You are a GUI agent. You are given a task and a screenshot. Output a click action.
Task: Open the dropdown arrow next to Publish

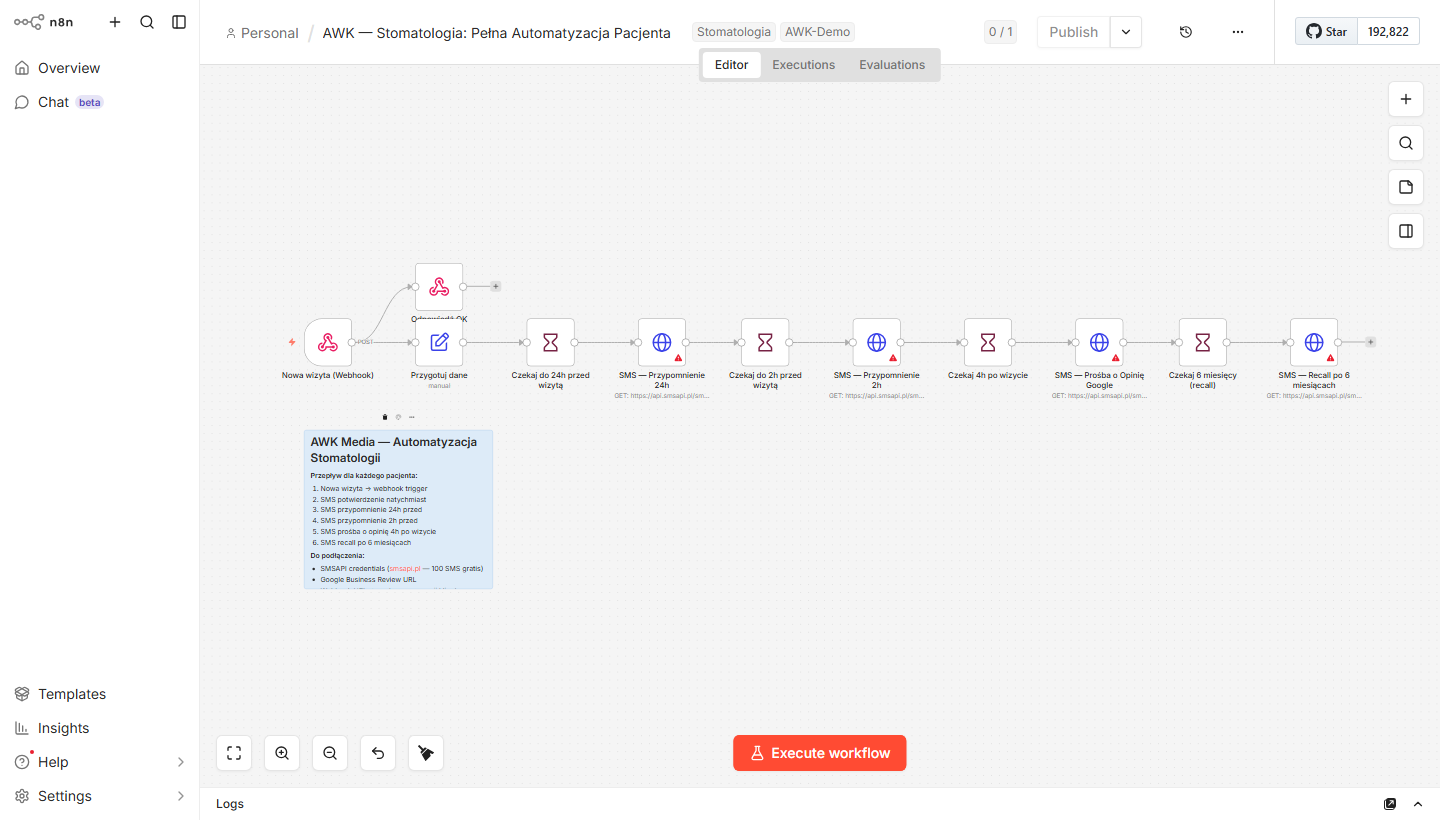(x=1126, y=32)
